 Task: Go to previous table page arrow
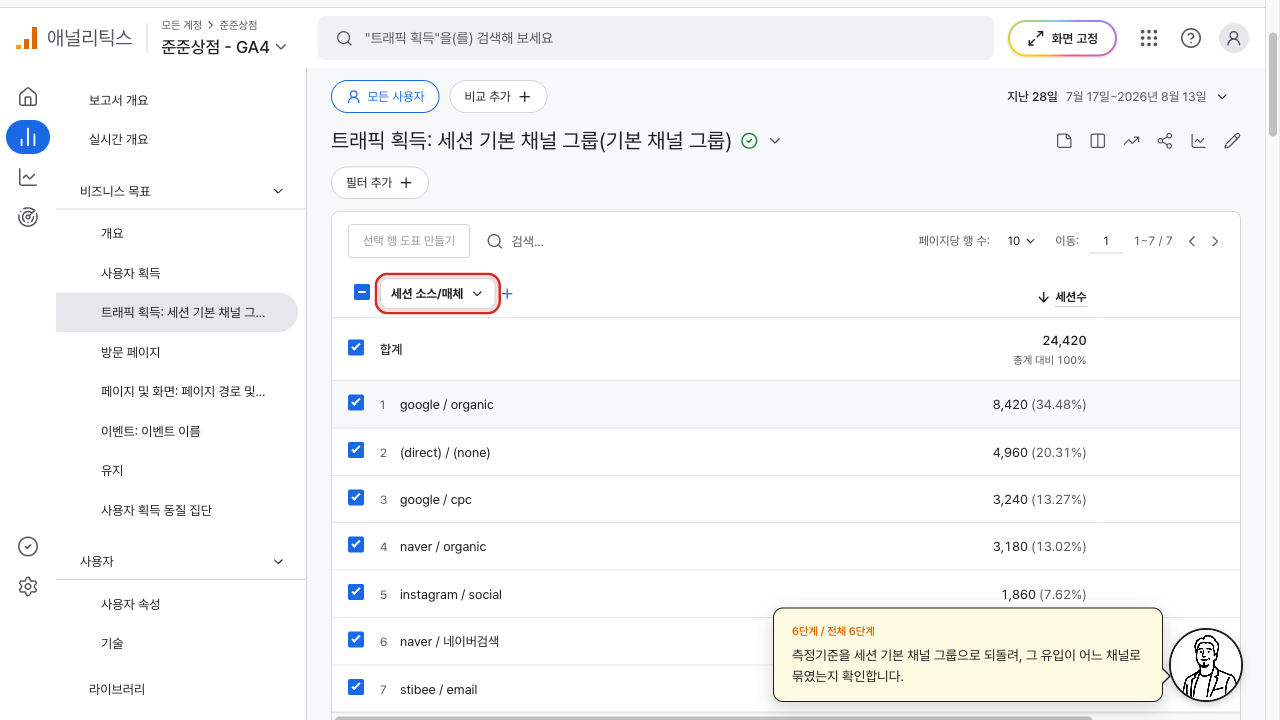(x=1192, y=241)
